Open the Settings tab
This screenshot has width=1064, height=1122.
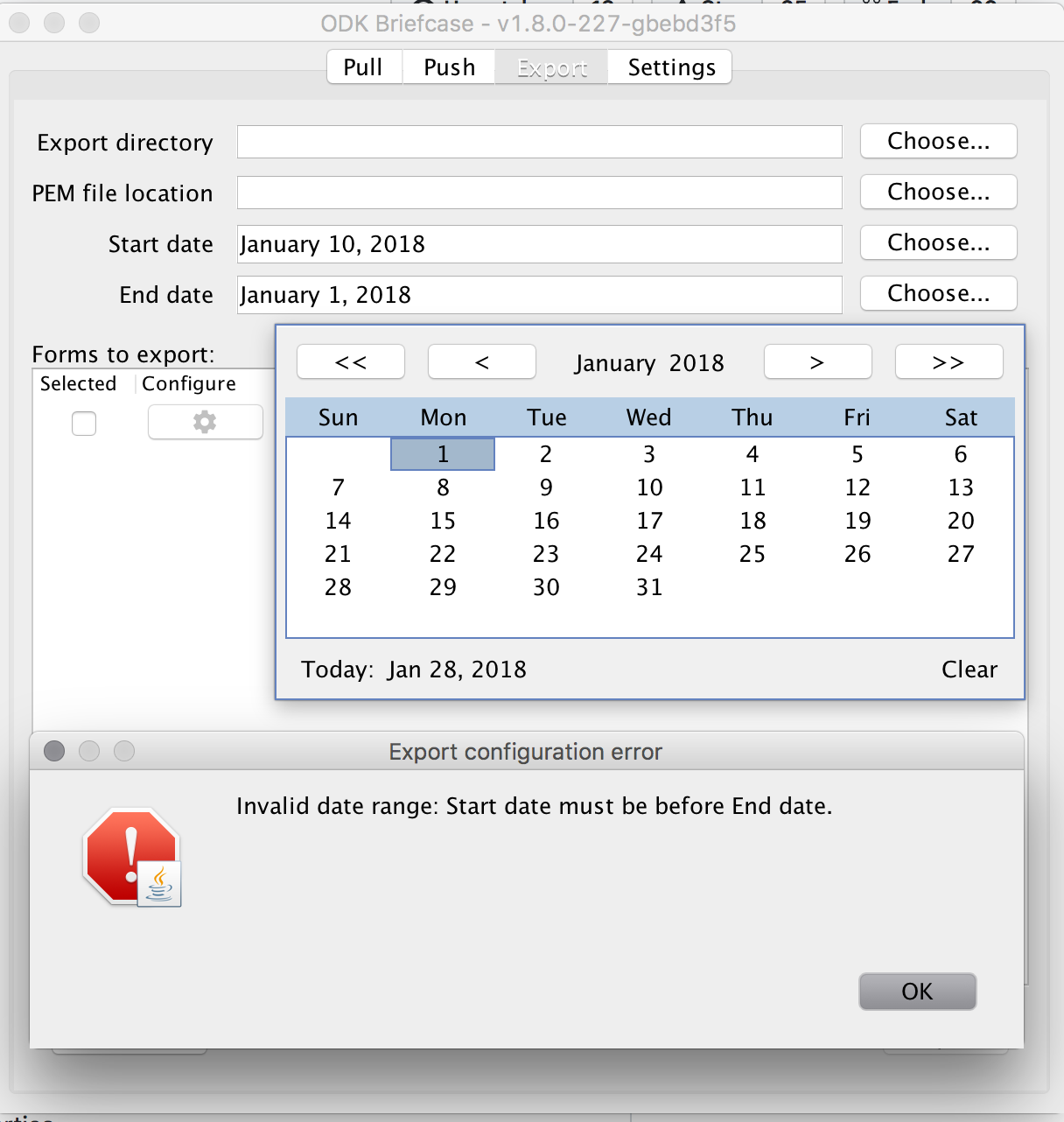coord(669,67)
